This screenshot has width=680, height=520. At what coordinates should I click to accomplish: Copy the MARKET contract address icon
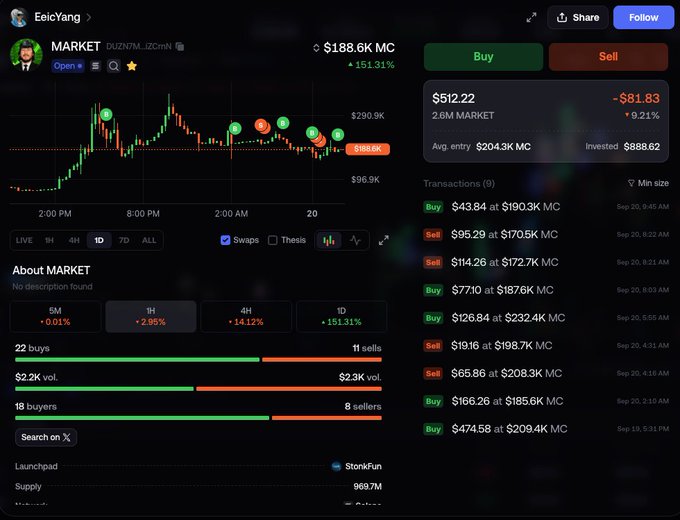180,46
